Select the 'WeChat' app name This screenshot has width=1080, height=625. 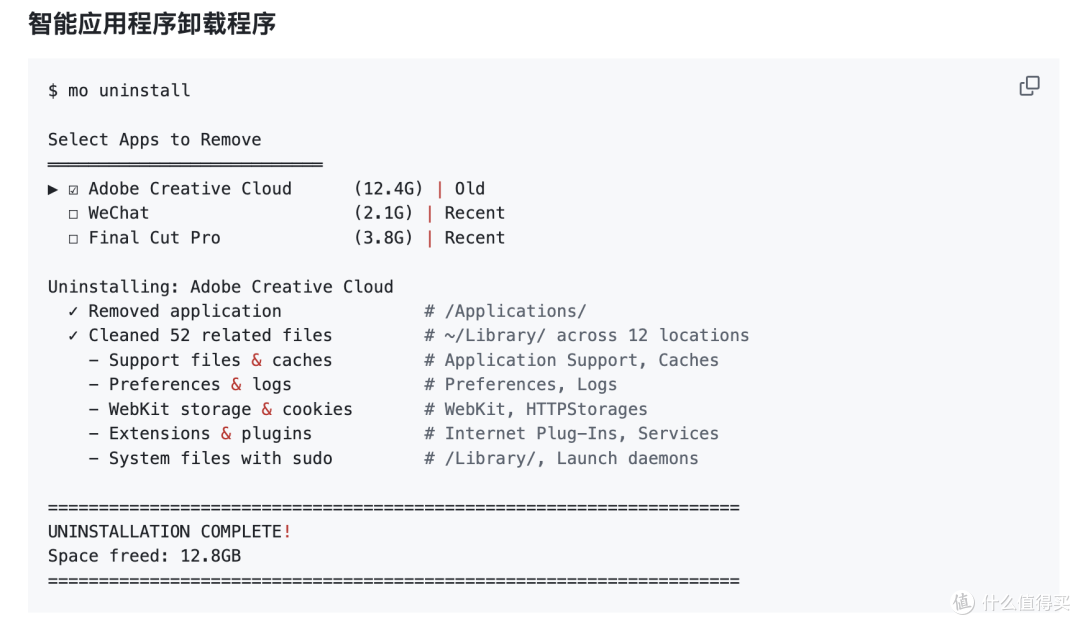(x=118, y=213)
